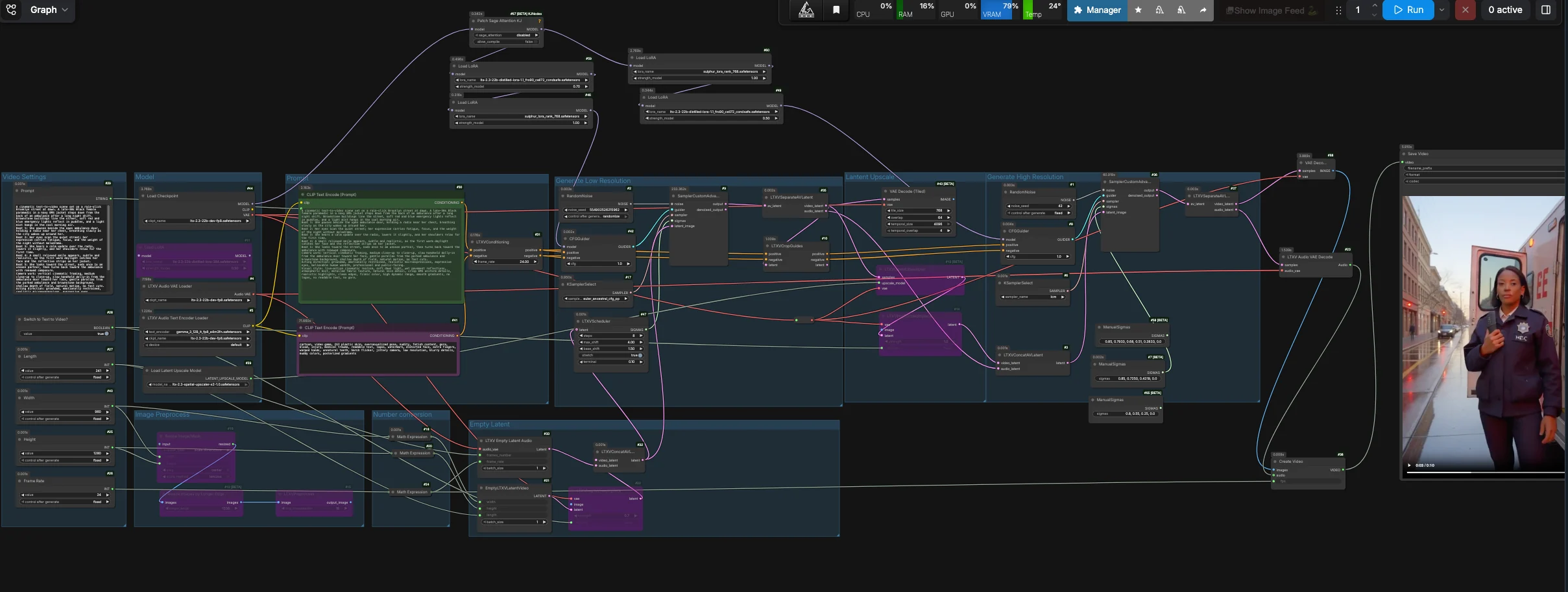Open text_encoder combo in Audio Text Encoder Loader
This screenshot has width=1568, height=592.
pyautogui.click(x=197, y=332)
